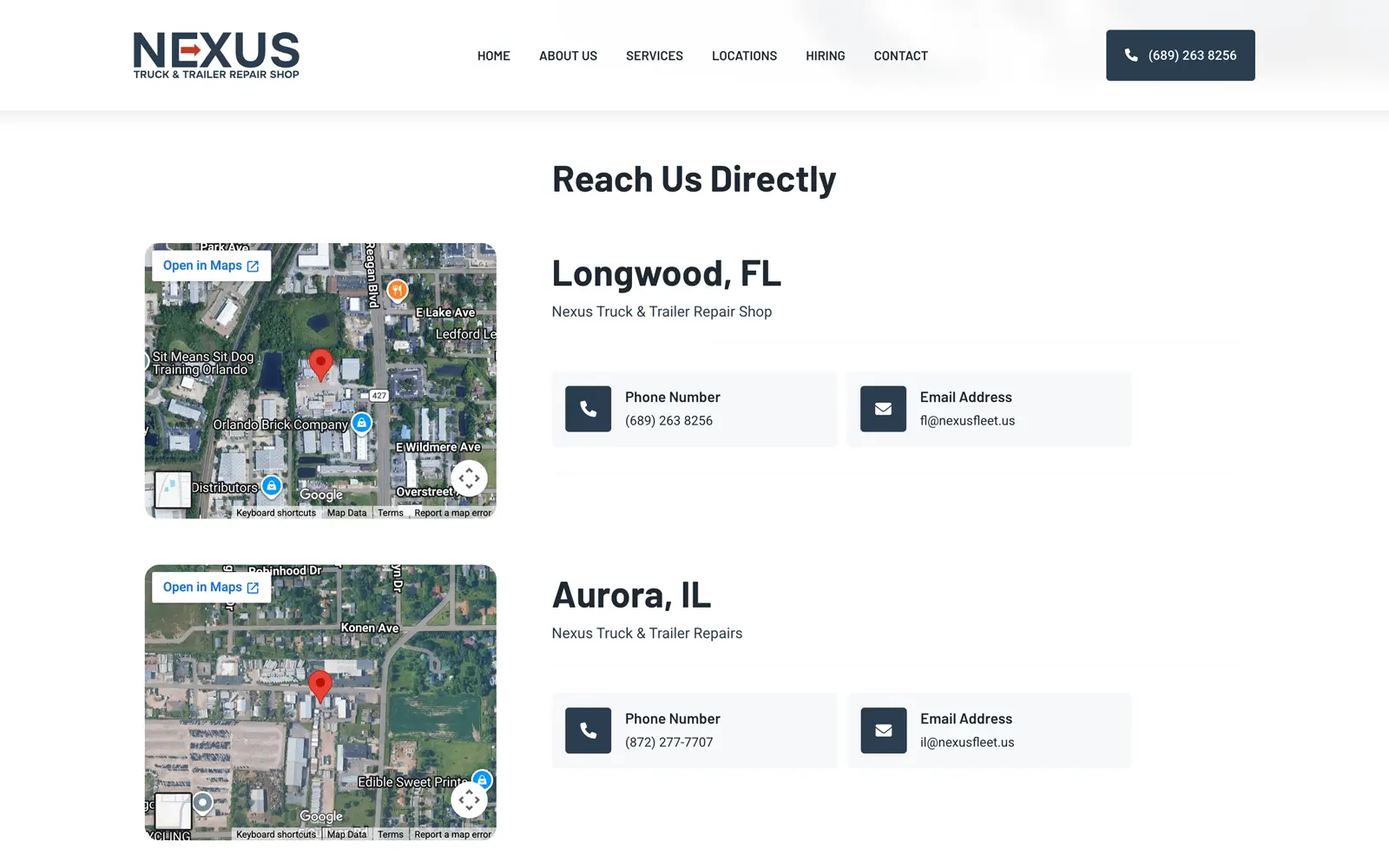The height and width of the screenshot is (868, 1389).
Task: Open Aurora location in Maps
Action: (x=211, y=588)
